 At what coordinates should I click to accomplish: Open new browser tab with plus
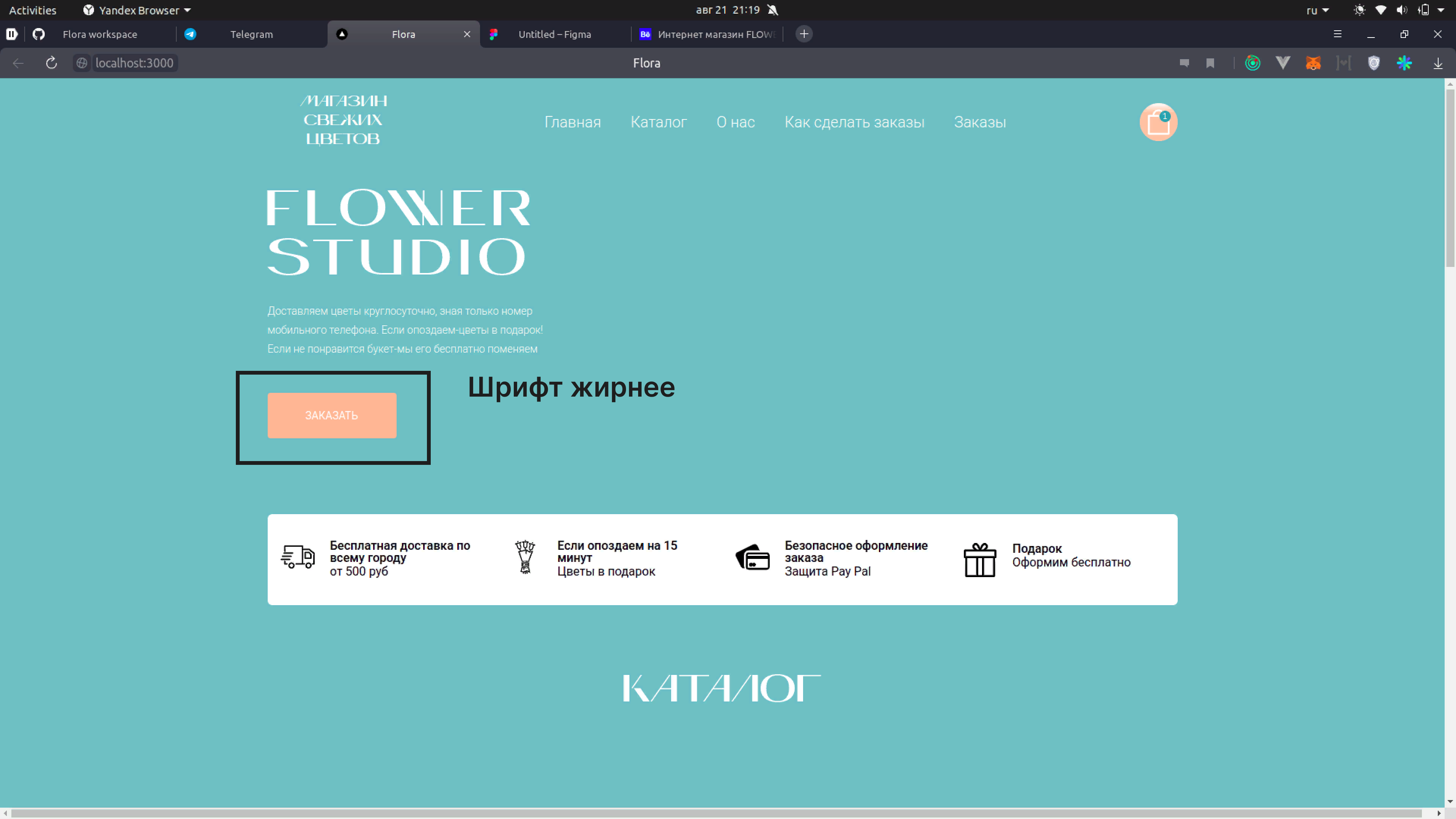(x=804, y=34)
